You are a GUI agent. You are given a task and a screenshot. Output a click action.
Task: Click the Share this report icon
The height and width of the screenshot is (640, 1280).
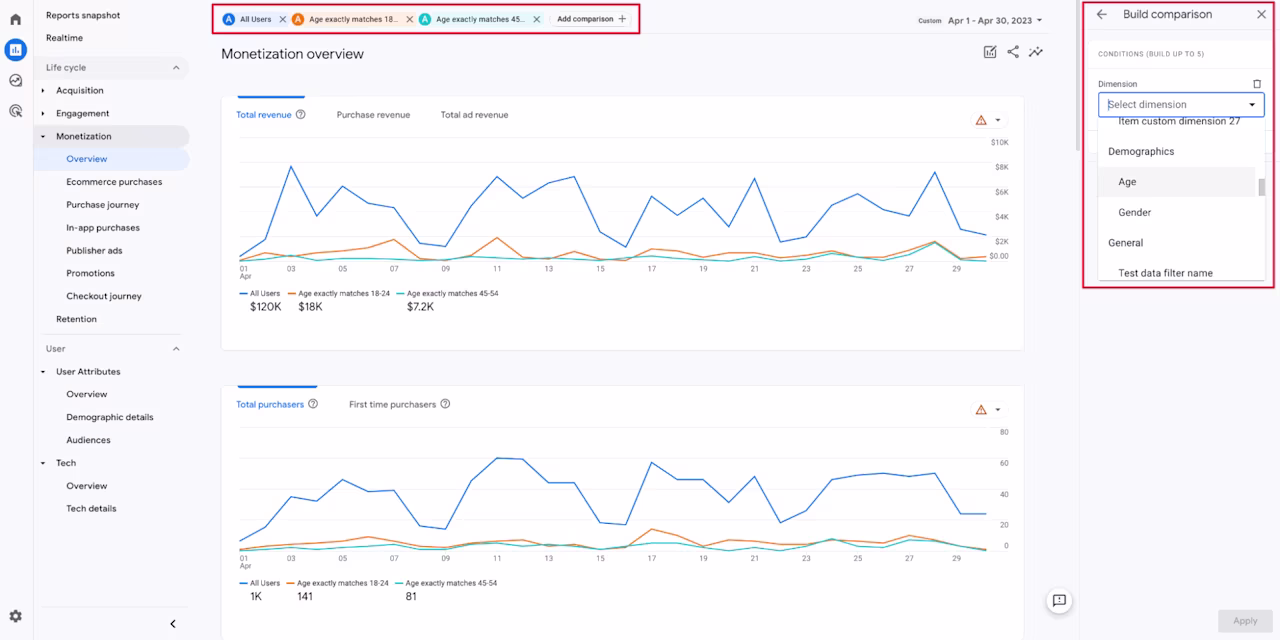pyautogui.click(x=1013, y=52)
